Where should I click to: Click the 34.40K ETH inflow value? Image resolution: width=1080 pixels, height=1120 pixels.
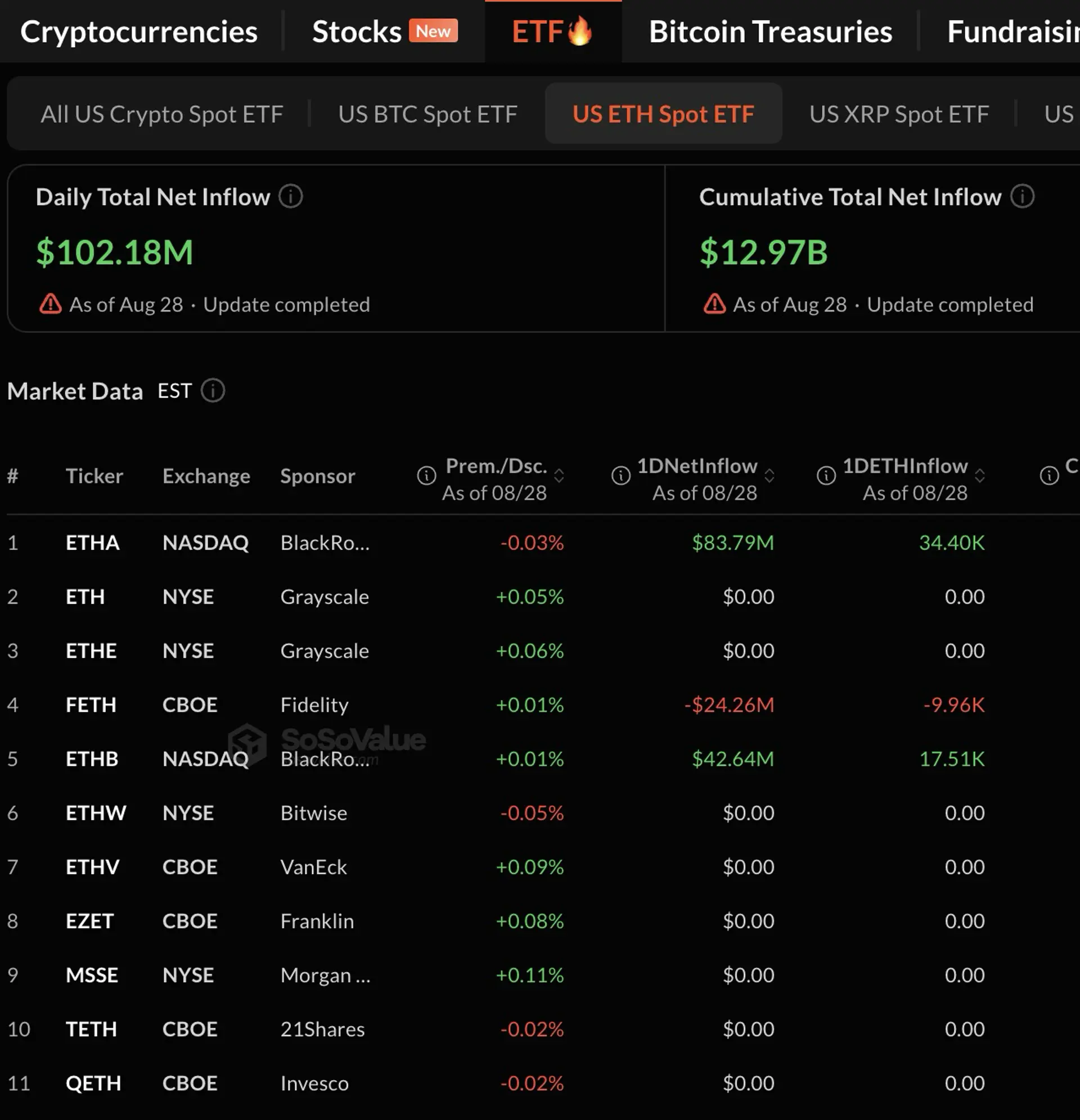(952, 542)
